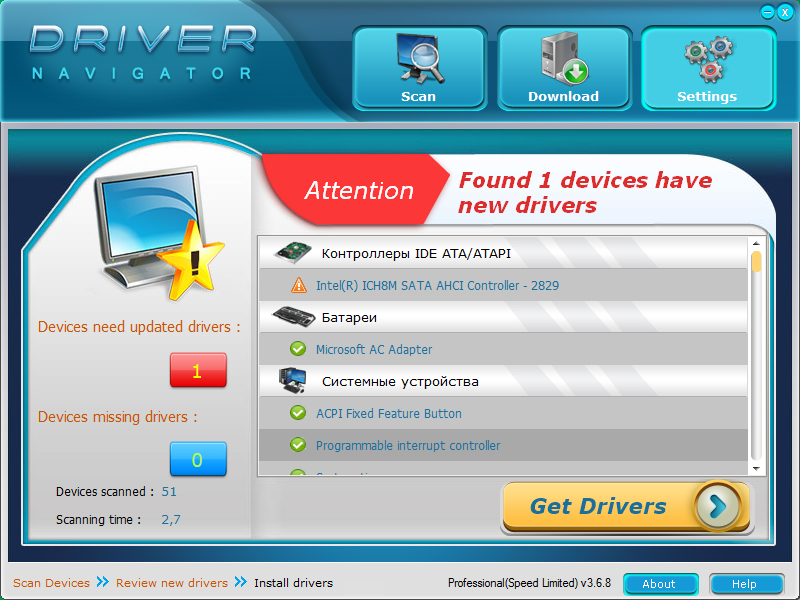Click the Devices need updated drivers label

coord(139,327)
